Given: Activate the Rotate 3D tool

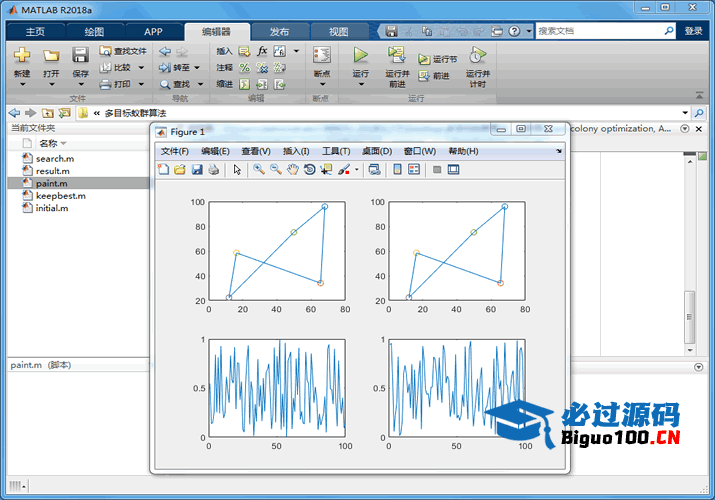Looking at the screenshot, I should (310, 170).
